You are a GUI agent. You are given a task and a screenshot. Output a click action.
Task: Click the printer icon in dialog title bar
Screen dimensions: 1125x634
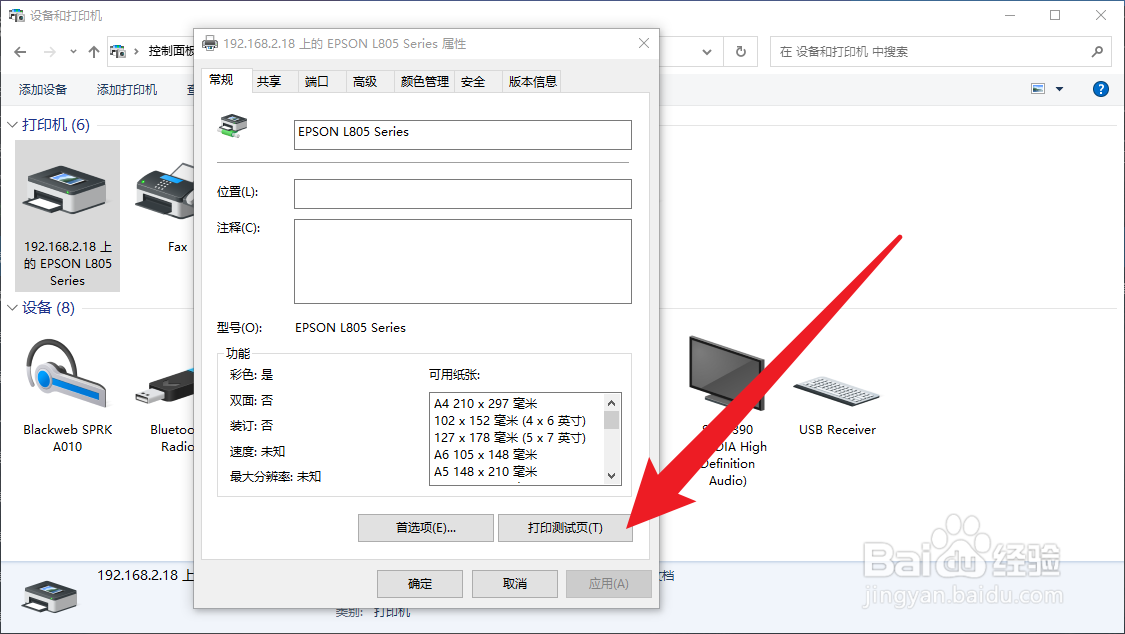[210, 44]
